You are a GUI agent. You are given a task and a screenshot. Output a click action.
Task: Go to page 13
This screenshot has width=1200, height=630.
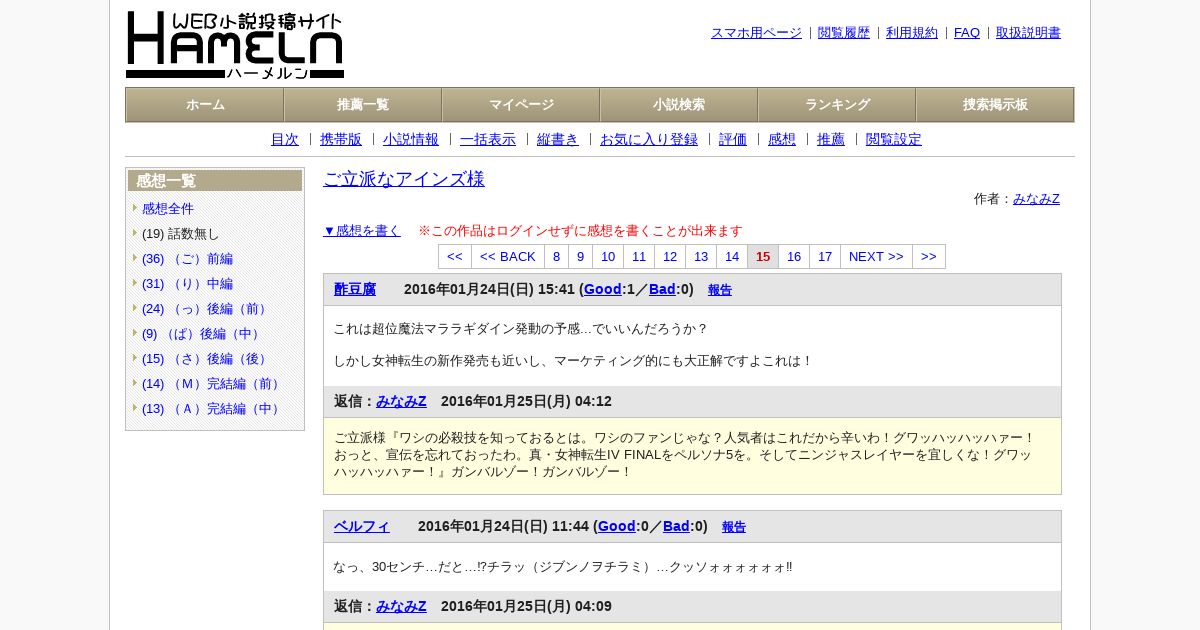(x=701, y=257)
